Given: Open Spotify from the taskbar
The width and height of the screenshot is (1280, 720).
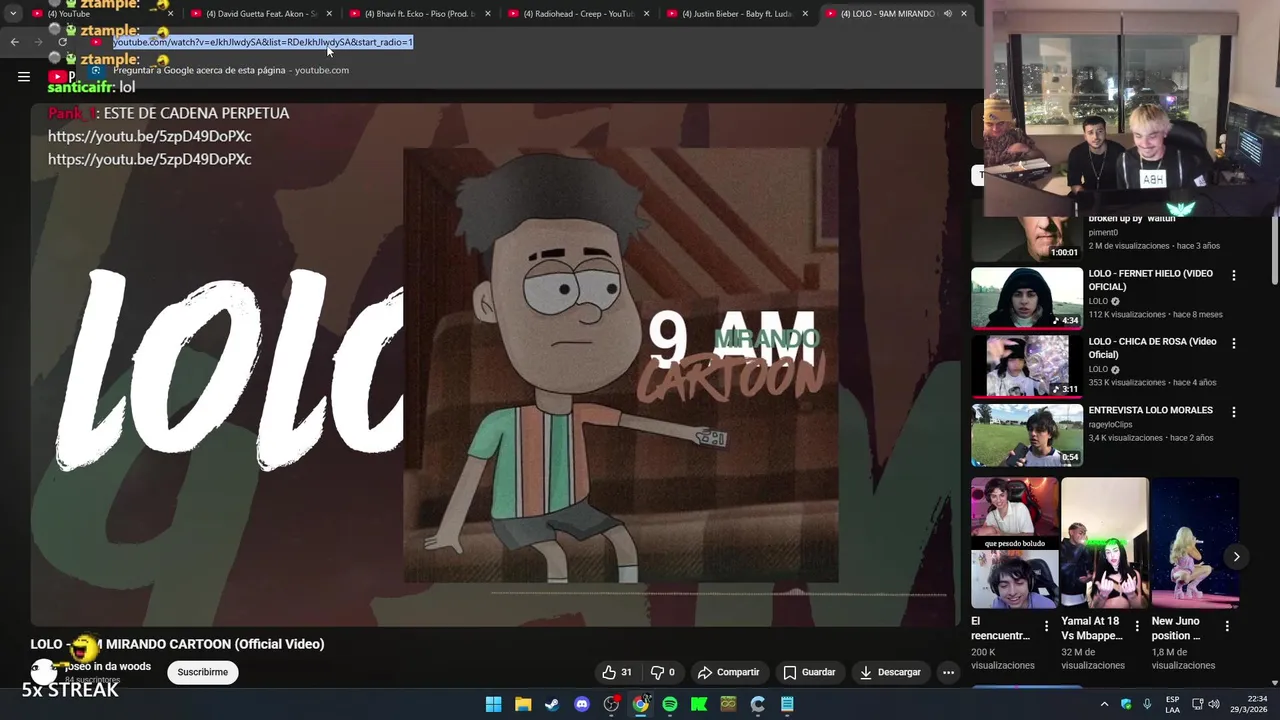Looking at the screenshot, I should pos(670,704).
